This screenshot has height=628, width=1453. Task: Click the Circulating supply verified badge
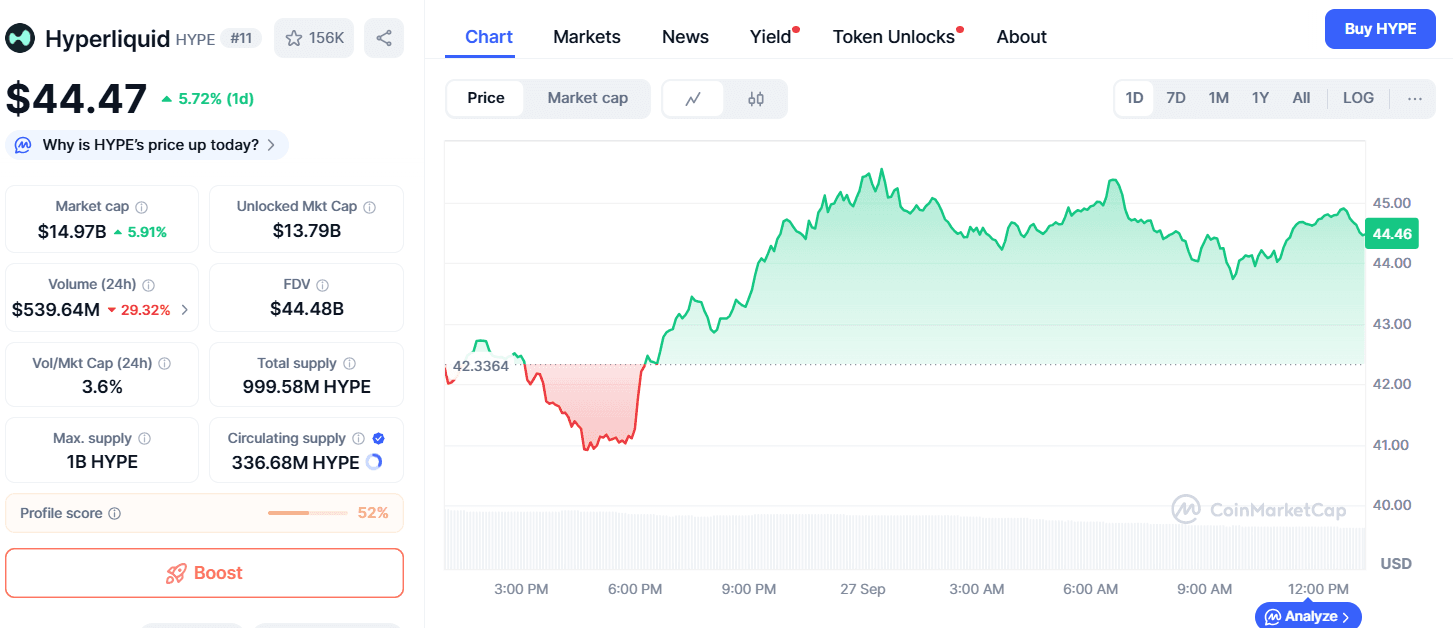click(x=379, y=438)
